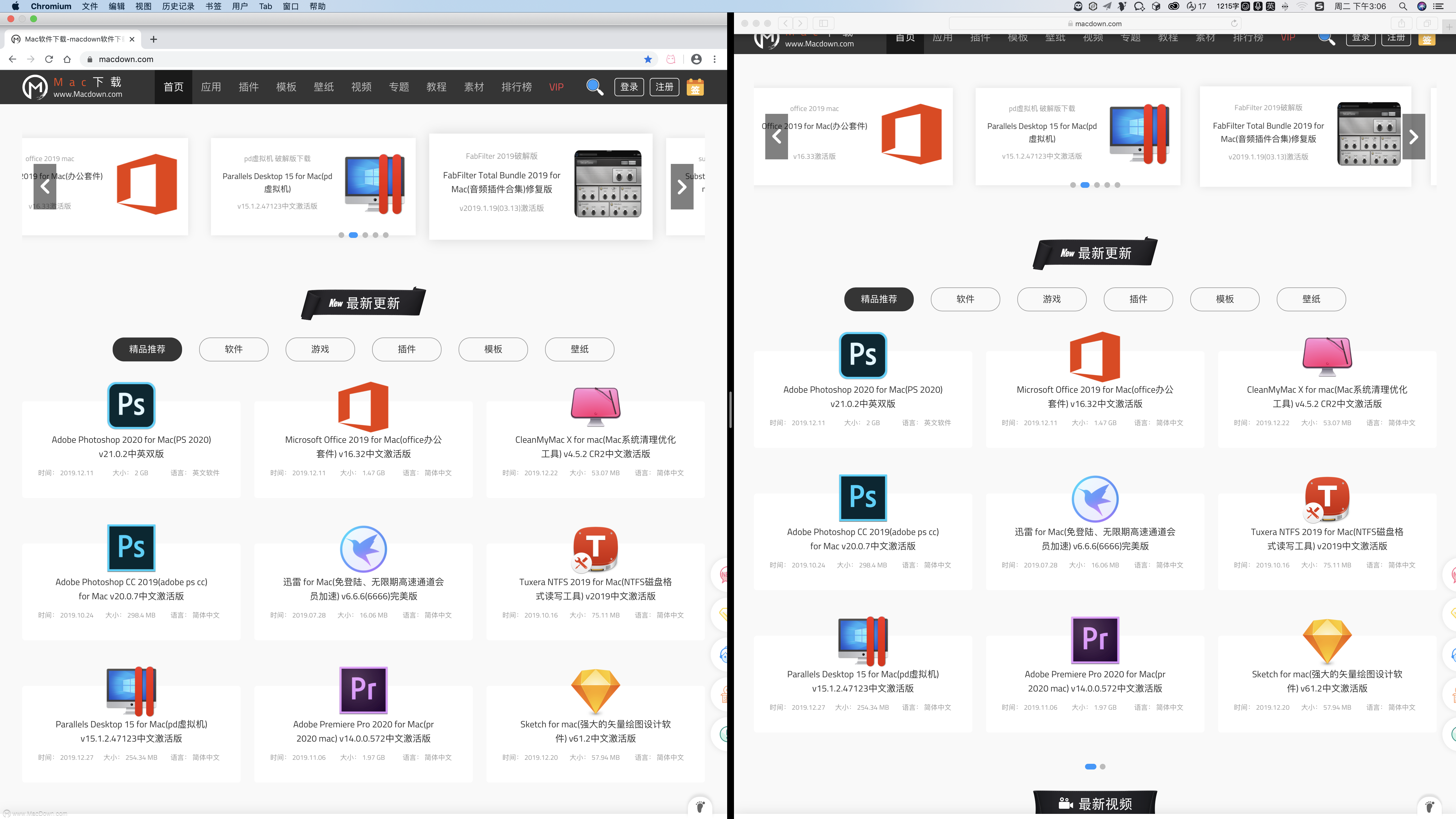Screen dimensions: 1456x819
Task: Open Premiere Pro 2020 title in Safari page
Action: click(1095, 681)
